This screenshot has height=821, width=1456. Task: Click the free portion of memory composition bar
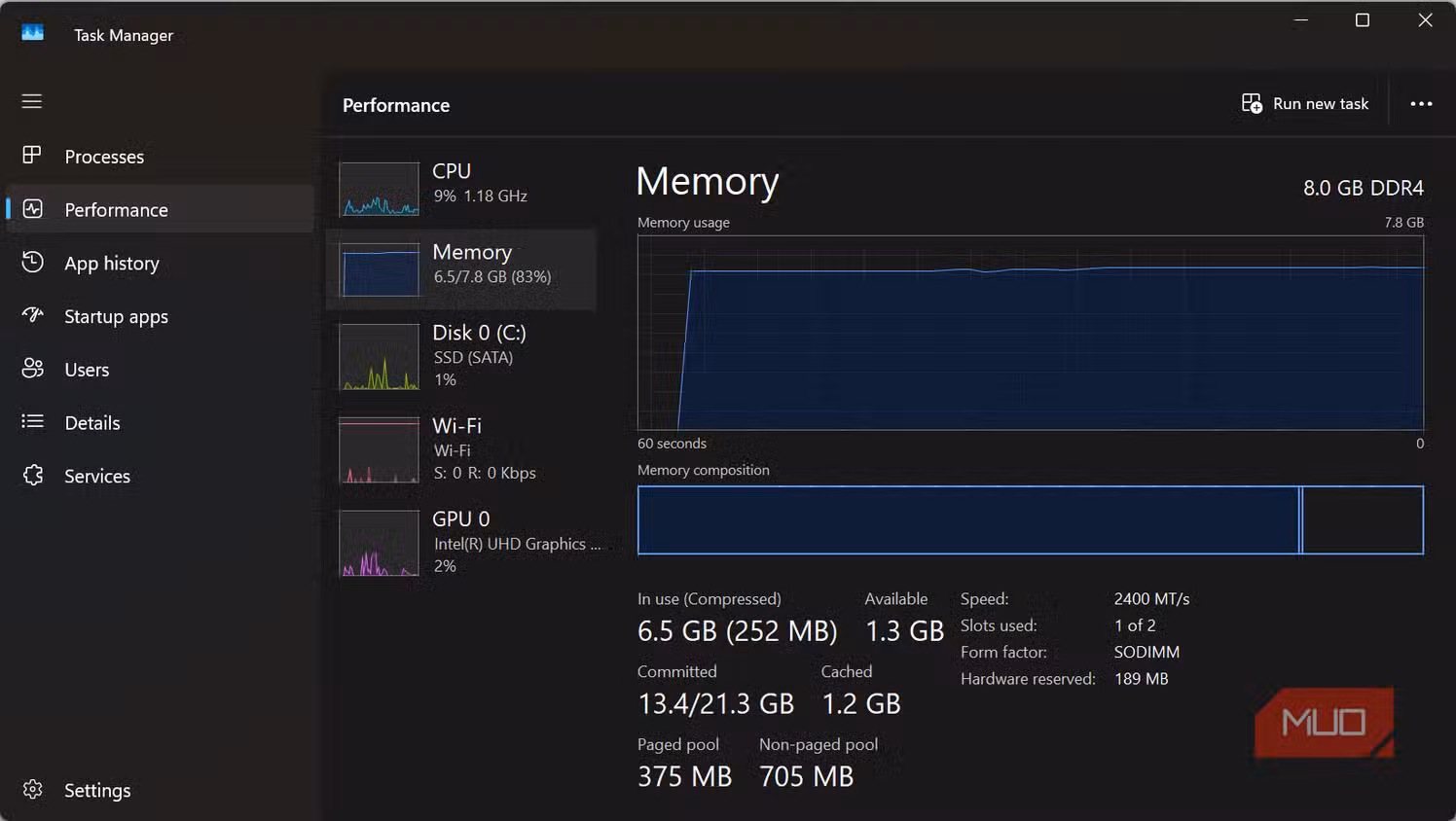[x=1363, y=520]
